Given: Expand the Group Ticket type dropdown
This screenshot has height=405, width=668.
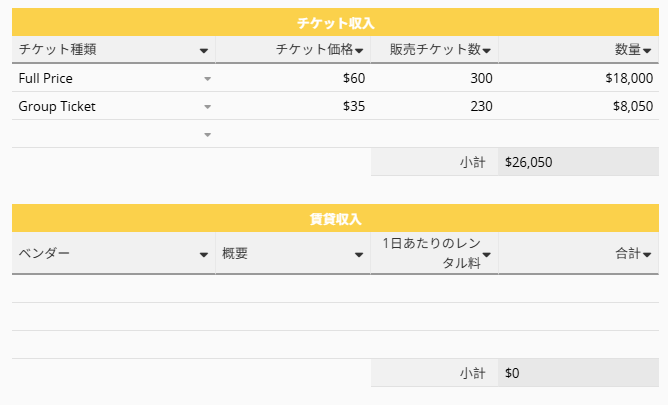Looking at the screenshot, I should [207, 107].
